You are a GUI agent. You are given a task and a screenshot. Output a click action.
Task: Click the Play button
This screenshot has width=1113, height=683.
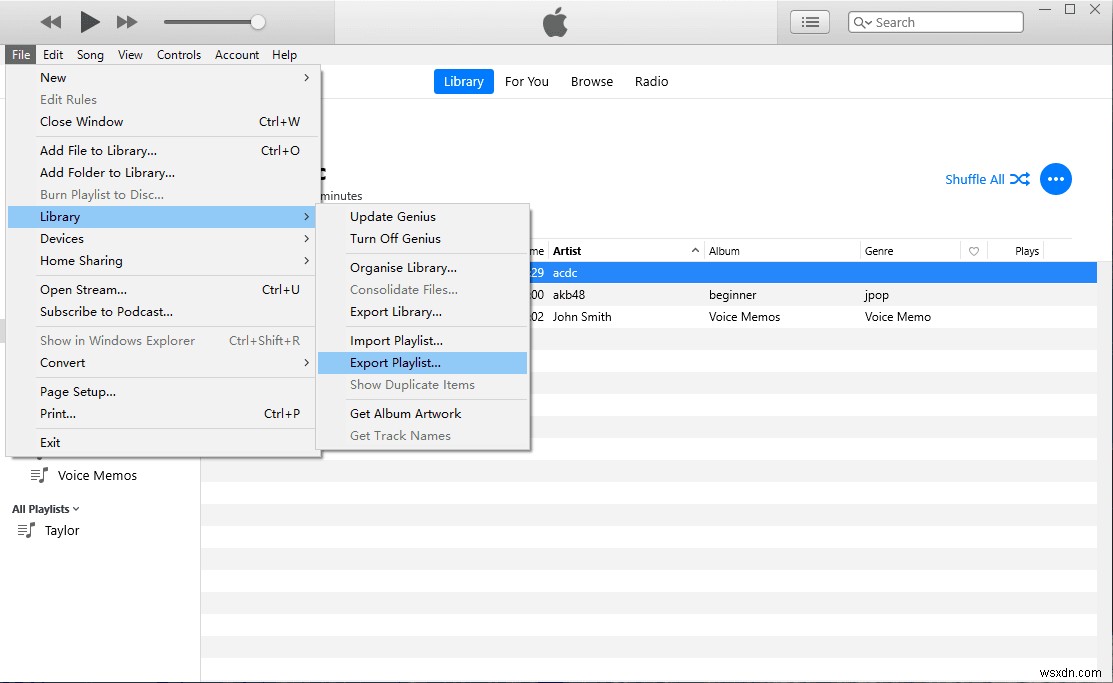point(89,21)
